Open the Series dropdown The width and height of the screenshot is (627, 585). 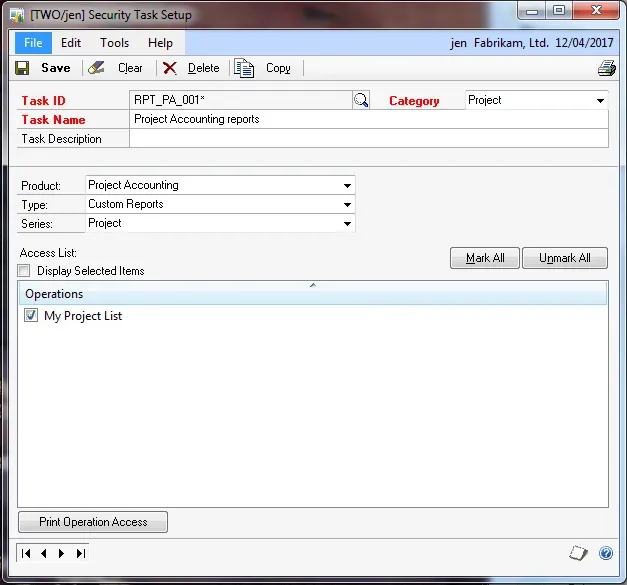point(347,224)
